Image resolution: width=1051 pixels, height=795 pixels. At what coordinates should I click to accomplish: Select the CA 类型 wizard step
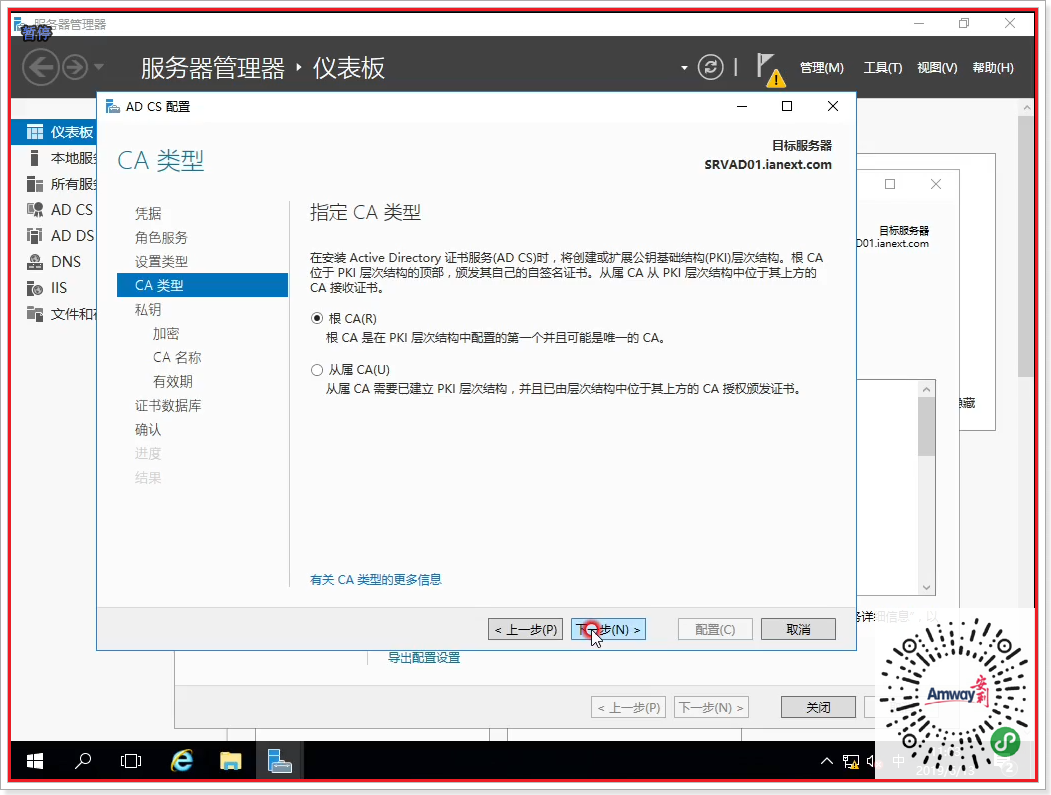point(202,285)
